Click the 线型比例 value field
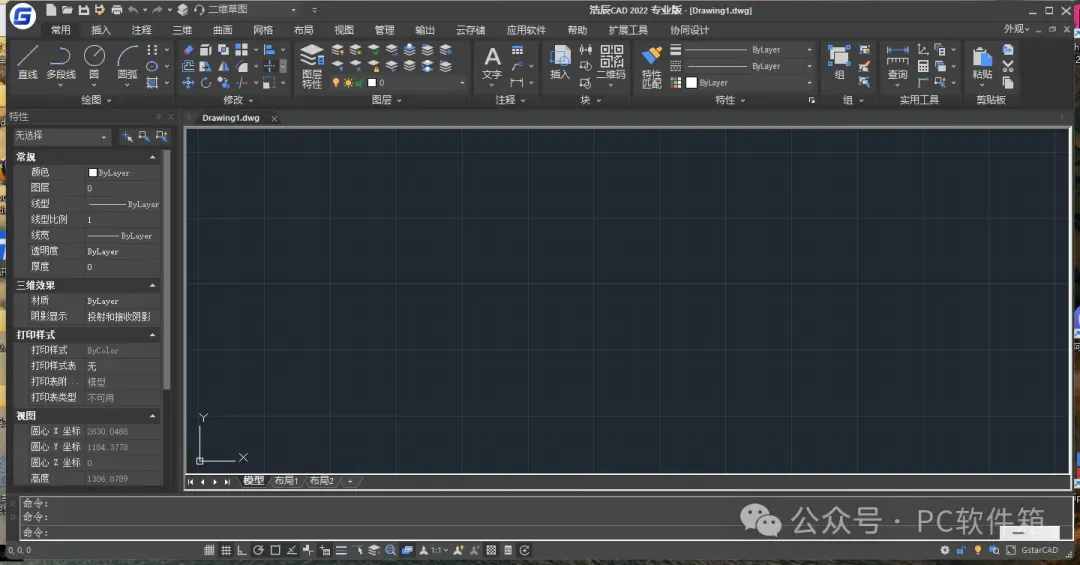 click(123, 220)
